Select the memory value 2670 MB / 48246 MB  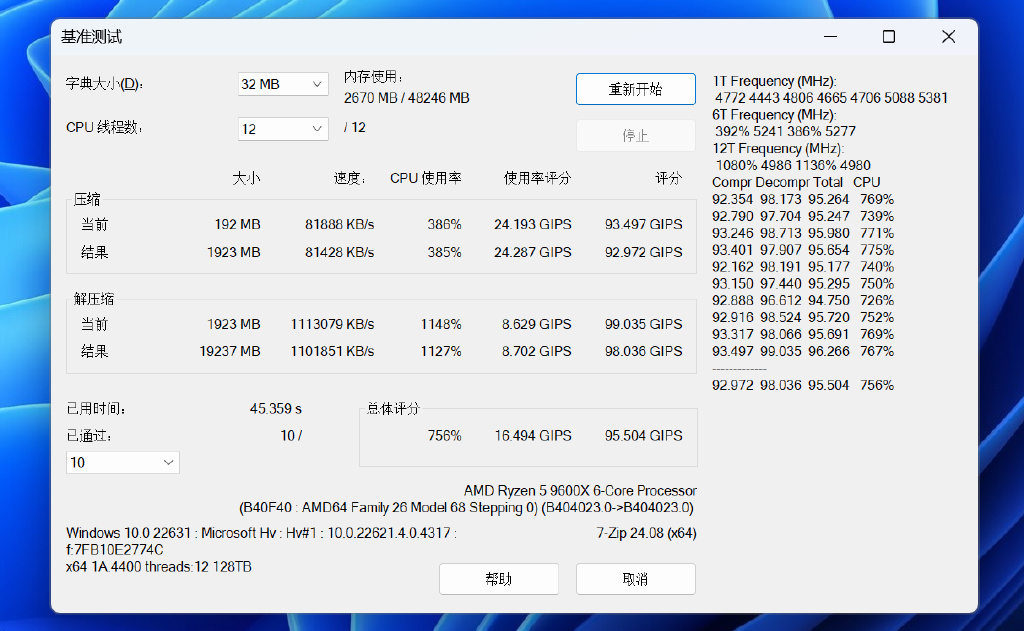pyautogui.click(x=407, y=98)
